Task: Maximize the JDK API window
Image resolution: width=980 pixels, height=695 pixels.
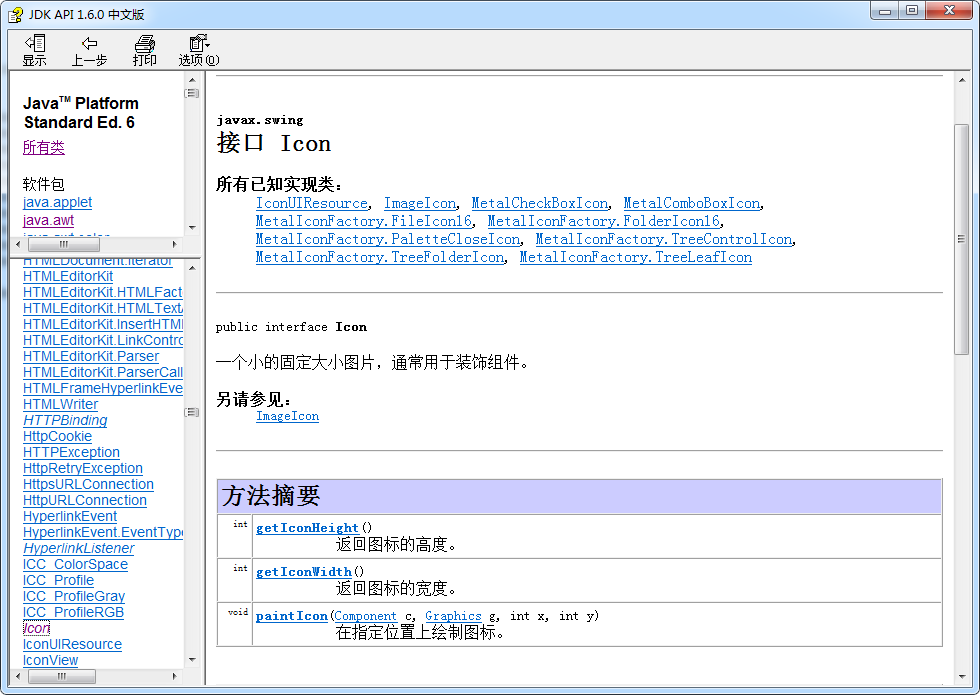Action: pos(912,11)
